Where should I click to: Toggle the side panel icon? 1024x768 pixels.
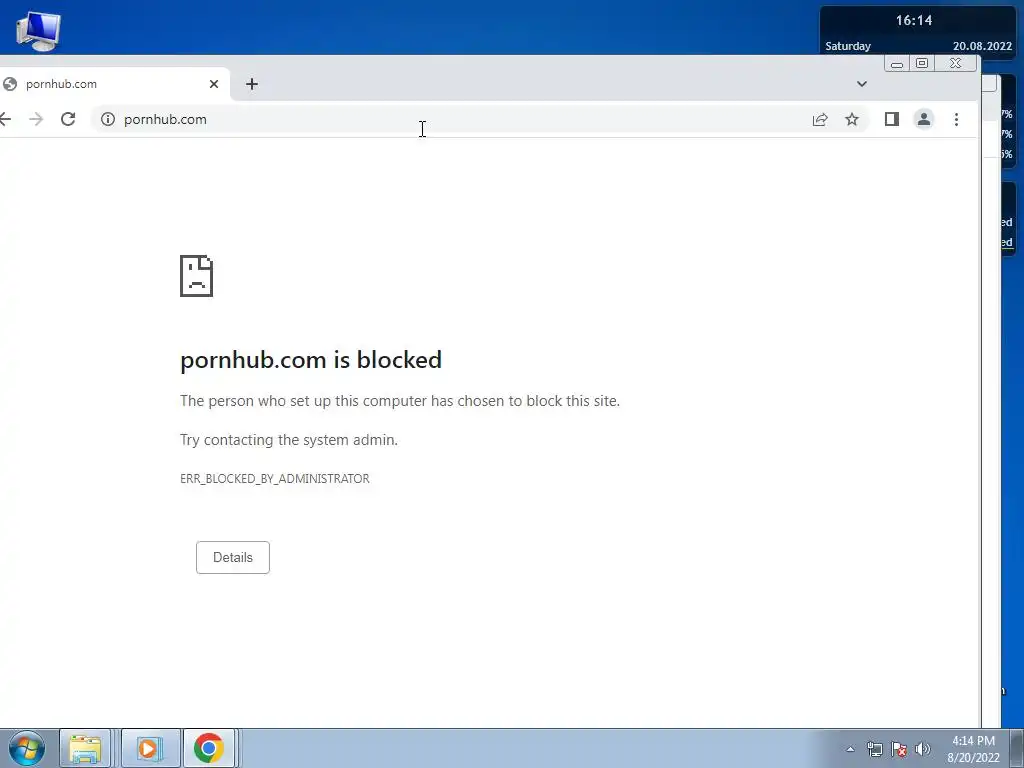tap(891, 119)
